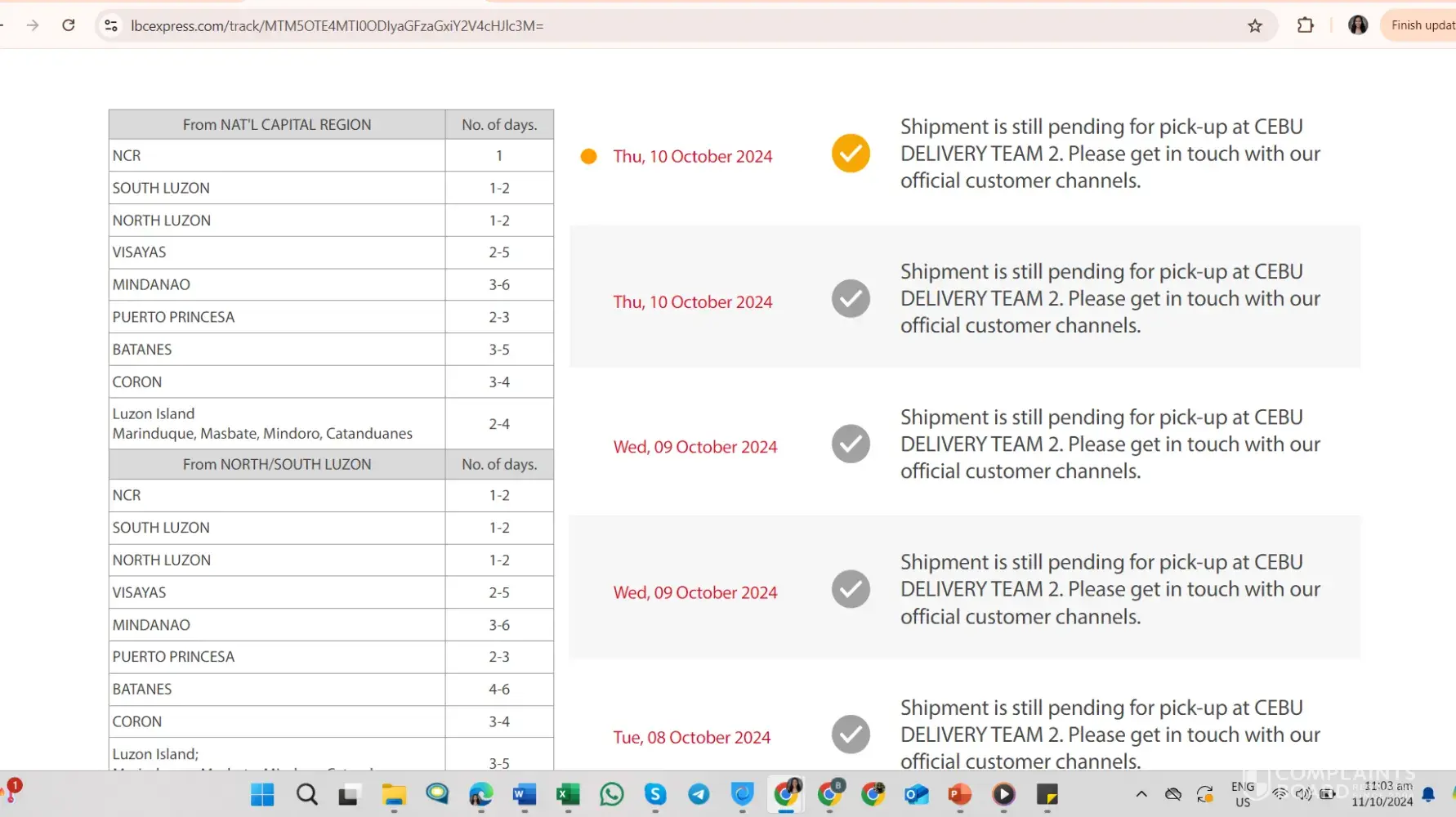The width and height of the screenshot is (1456, 817).
Task: Launch WhatsApp from the taskbar
Action: click(611, 794)
